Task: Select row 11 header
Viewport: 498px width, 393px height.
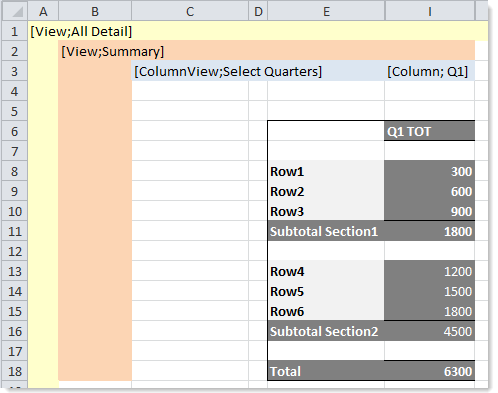Action: tap(15, 231)
